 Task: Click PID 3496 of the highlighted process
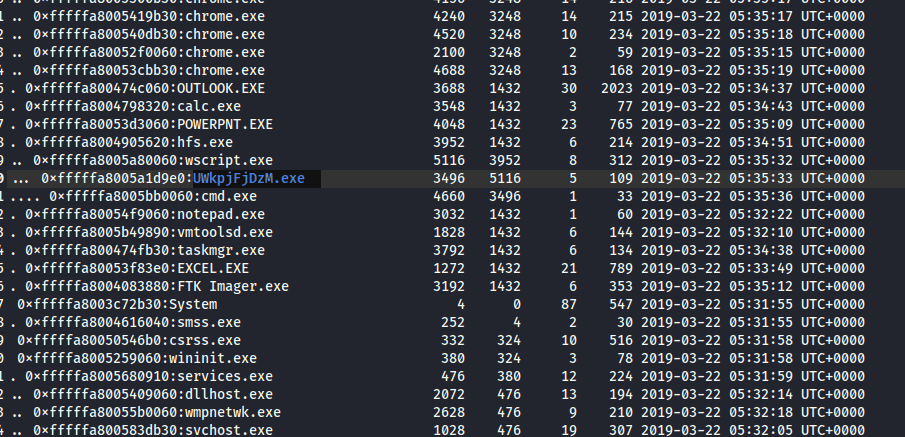[449, 178]
